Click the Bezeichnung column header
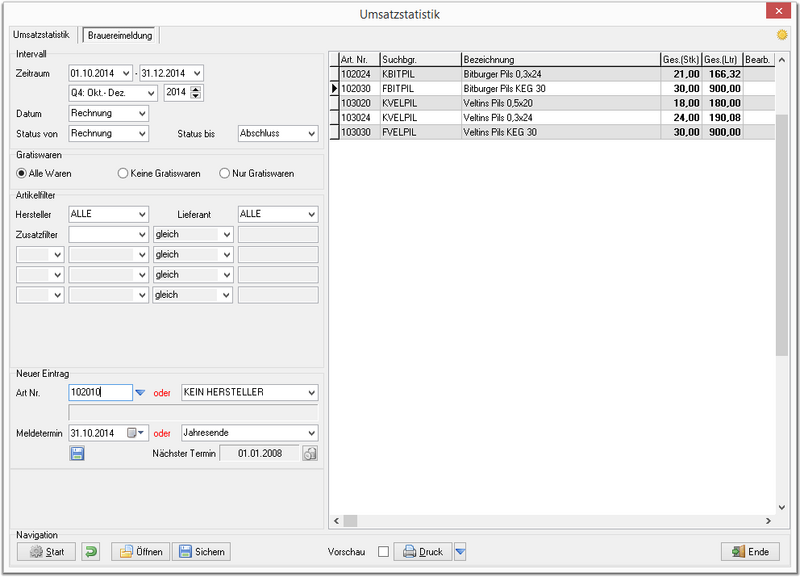 (x=561, y=60)
